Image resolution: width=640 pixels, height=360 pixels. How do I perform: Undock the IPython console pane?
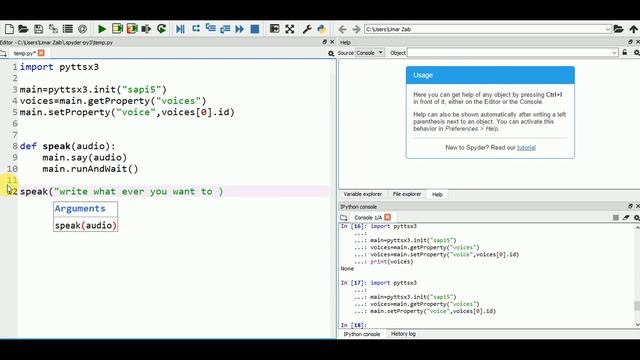(x=630, y=207)
